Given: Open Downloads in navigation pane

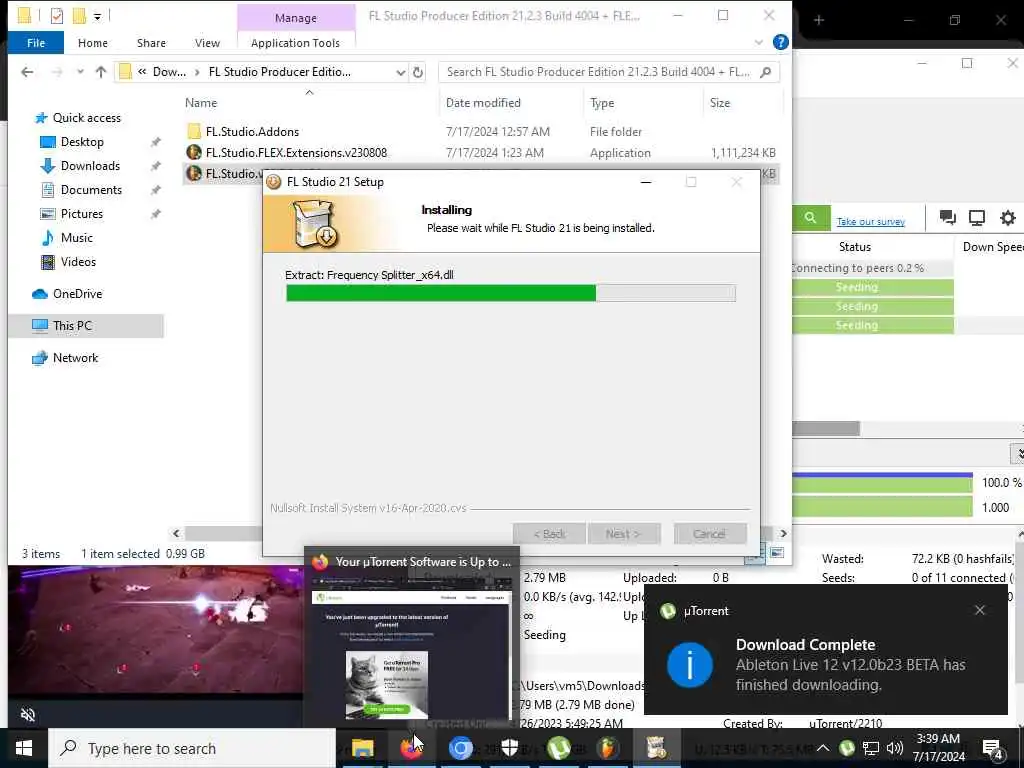Looking at the screenshot, I should tap(90, 166).
